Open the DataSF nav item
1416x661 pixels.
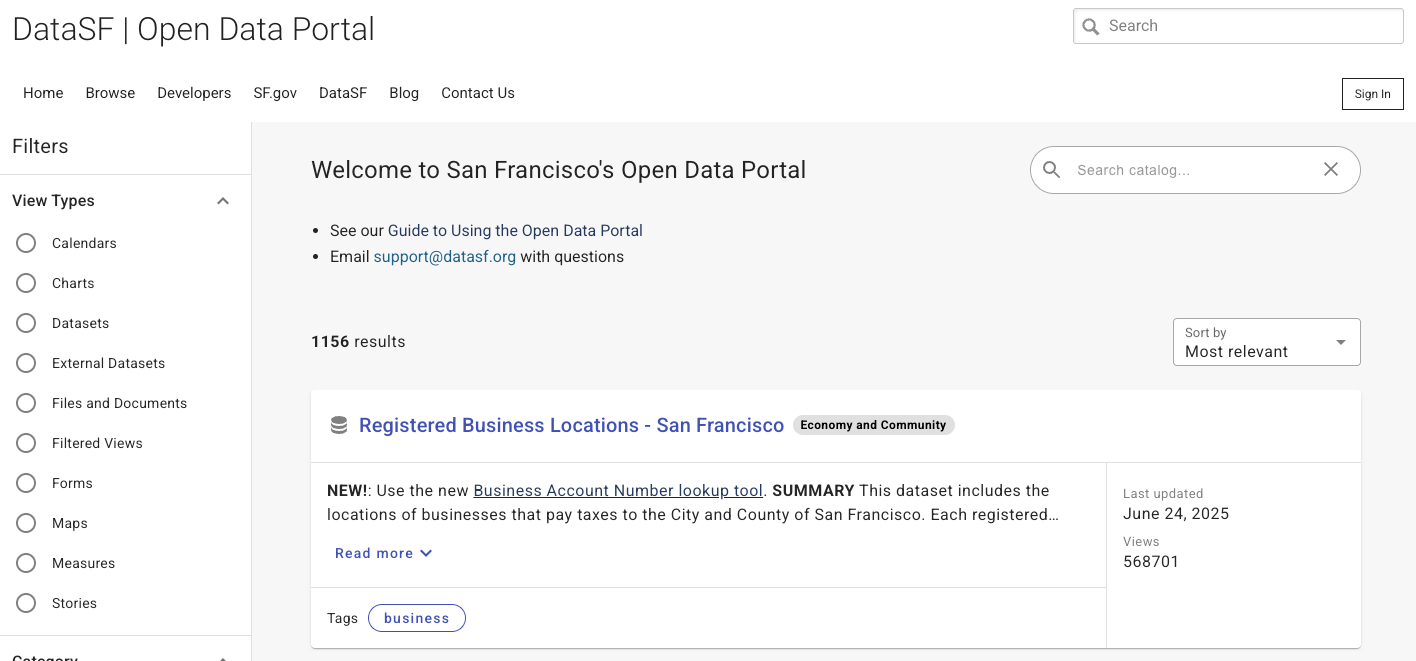pos(343,93)
